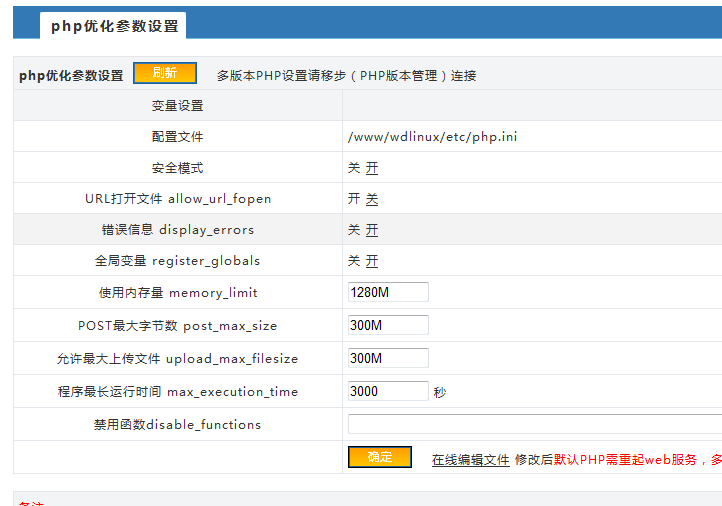Click the 变量设置 column header
Viewport: 722px width, 506px height.
(x=178, y=106)
